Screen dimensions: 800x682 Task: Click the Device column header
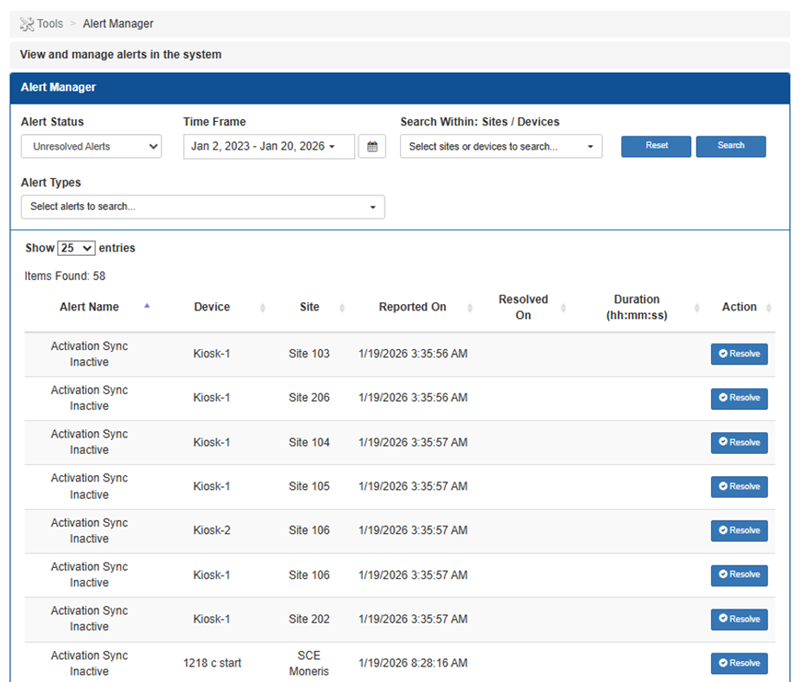[x=212, y=307]
